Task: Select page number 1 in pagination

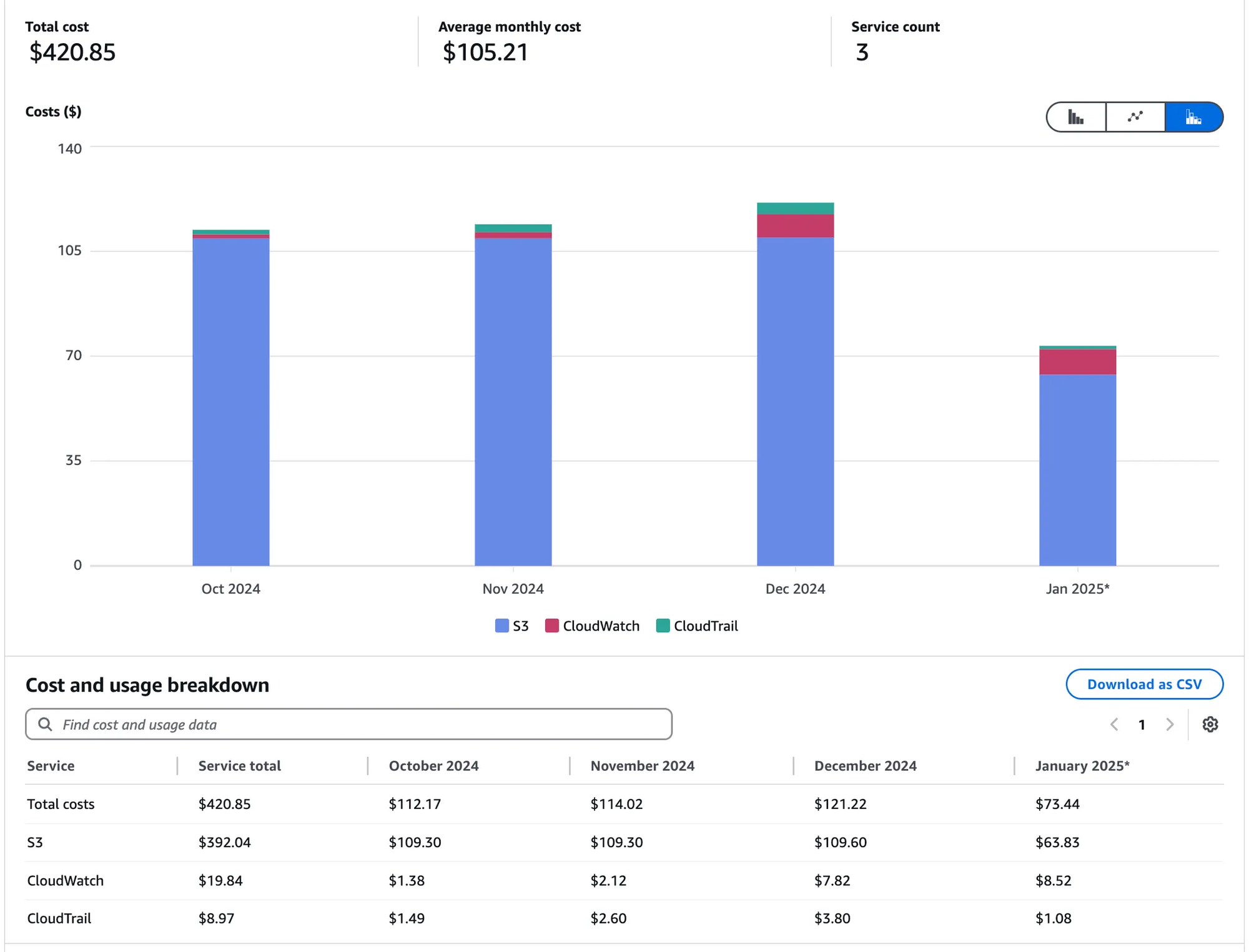Action: pos(1142,724)
